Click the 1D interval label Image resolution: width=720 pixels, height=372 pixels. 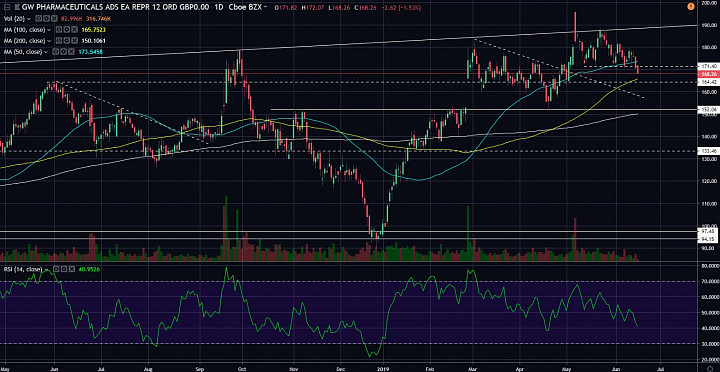tap(219, 7)
